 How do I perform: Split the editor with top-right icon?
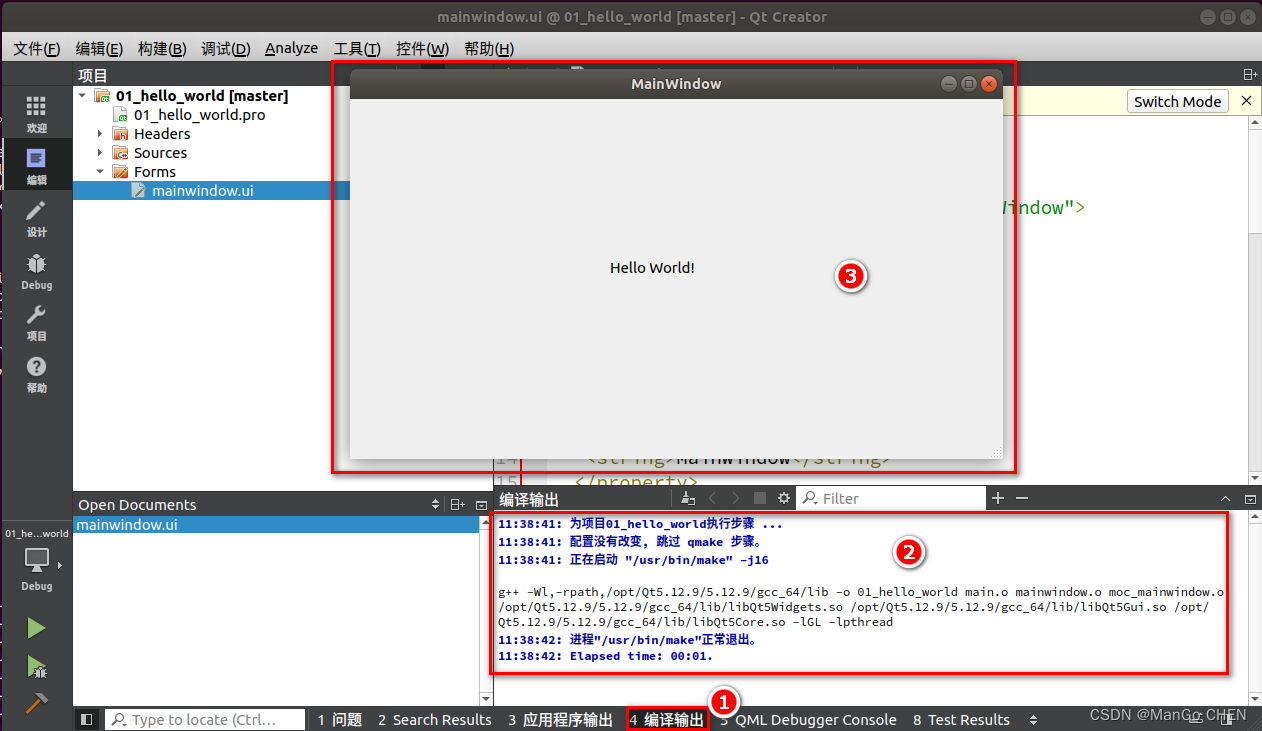[1250, 75]
